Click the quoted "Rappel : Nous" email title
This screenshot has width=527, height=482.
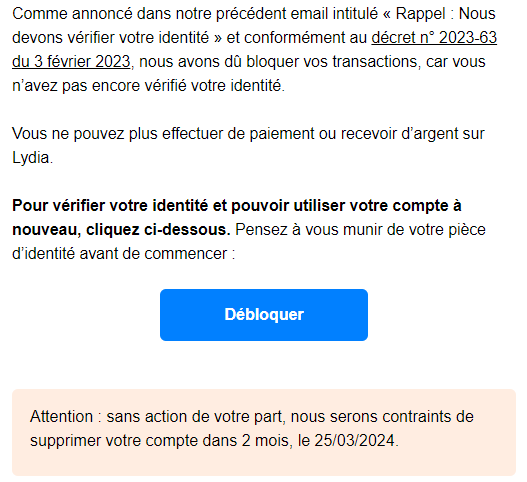point(445,14)
